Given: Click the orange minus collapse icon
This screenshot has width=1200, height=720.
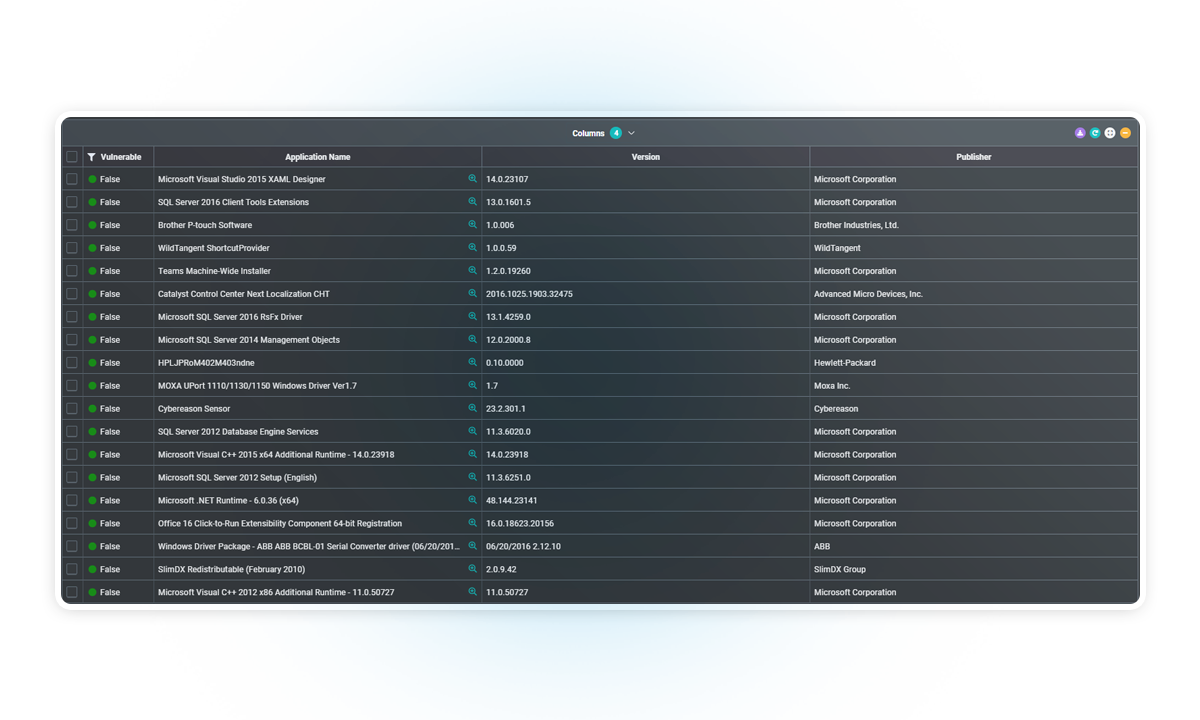Looking at the screenshot, I should [x=1125, y=133].
